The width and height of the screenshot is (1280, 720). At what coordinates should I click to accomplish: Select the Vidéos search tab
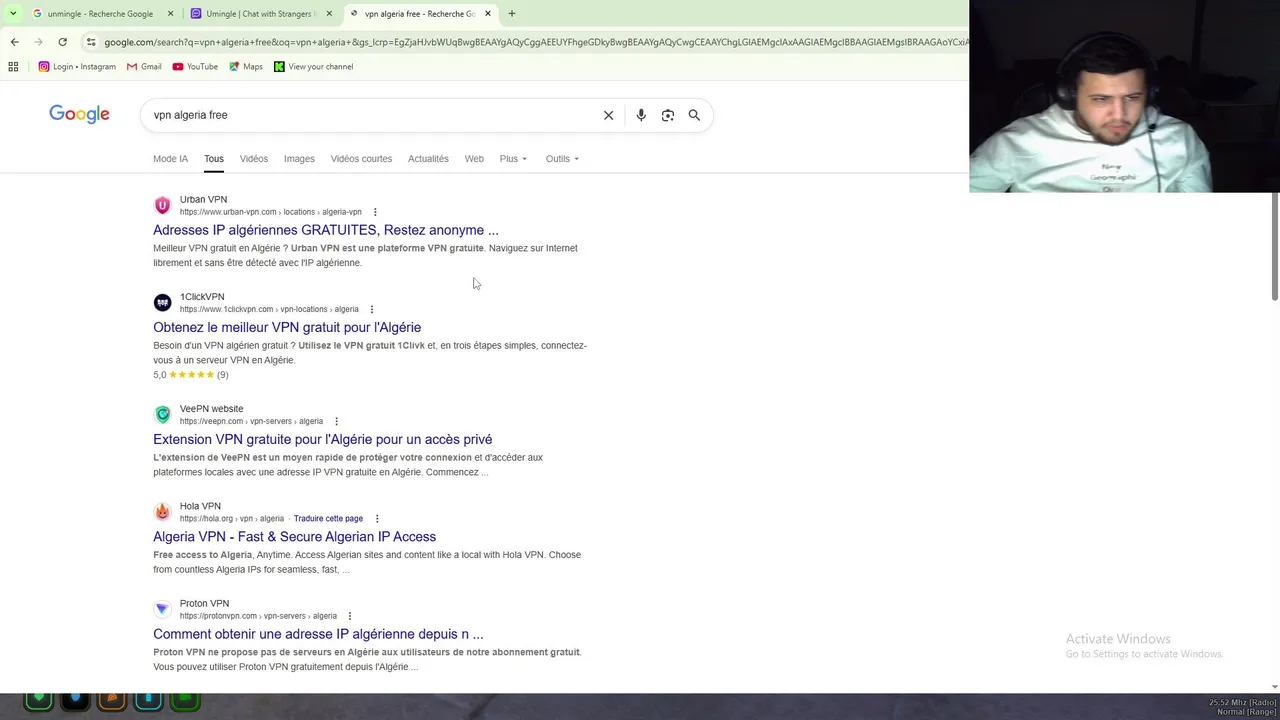point(253,159)
